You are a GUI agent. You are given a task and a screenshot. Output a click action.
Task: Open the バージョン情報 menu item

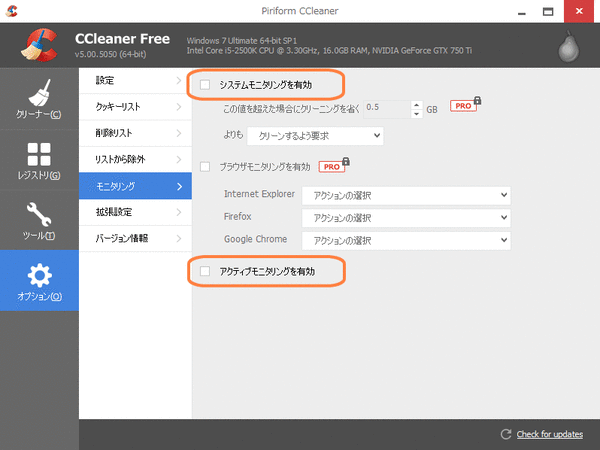point(135,238)
